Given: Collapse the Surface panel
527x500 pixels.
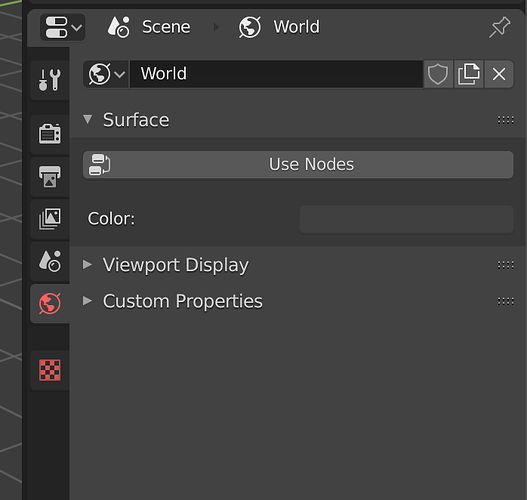Looking at the screenshot, I should [88, 119].
